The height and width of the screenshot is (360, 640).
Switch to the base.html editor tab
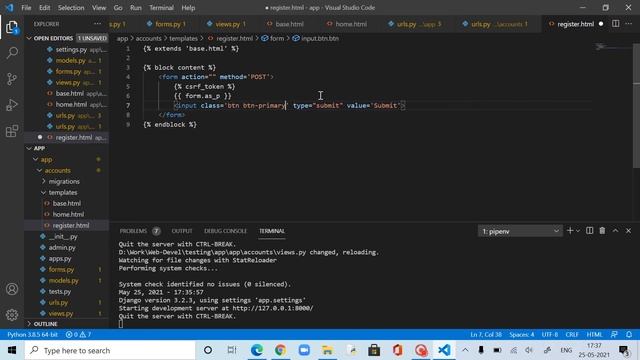tap(289, 24)
